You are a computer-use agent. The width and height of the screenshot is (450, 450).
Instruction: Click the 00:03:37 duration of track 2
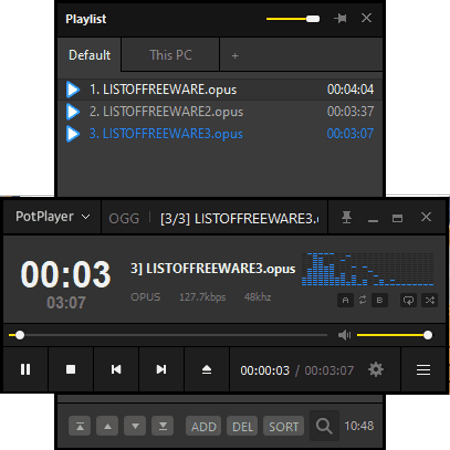350,111
